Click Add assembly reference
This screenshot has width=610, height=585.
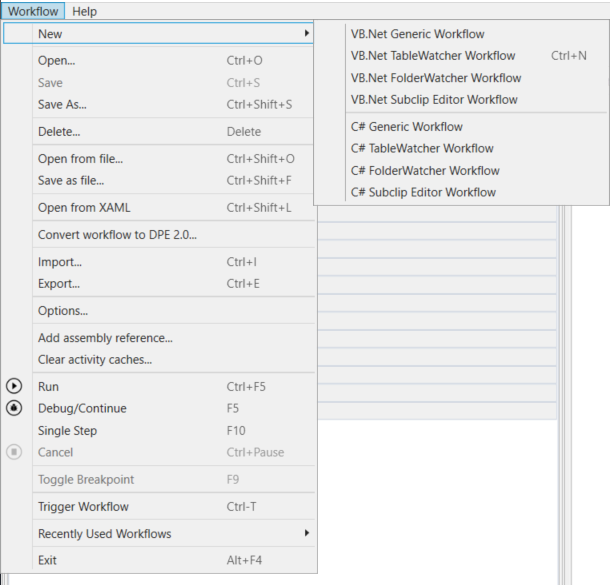pos(105,338)
